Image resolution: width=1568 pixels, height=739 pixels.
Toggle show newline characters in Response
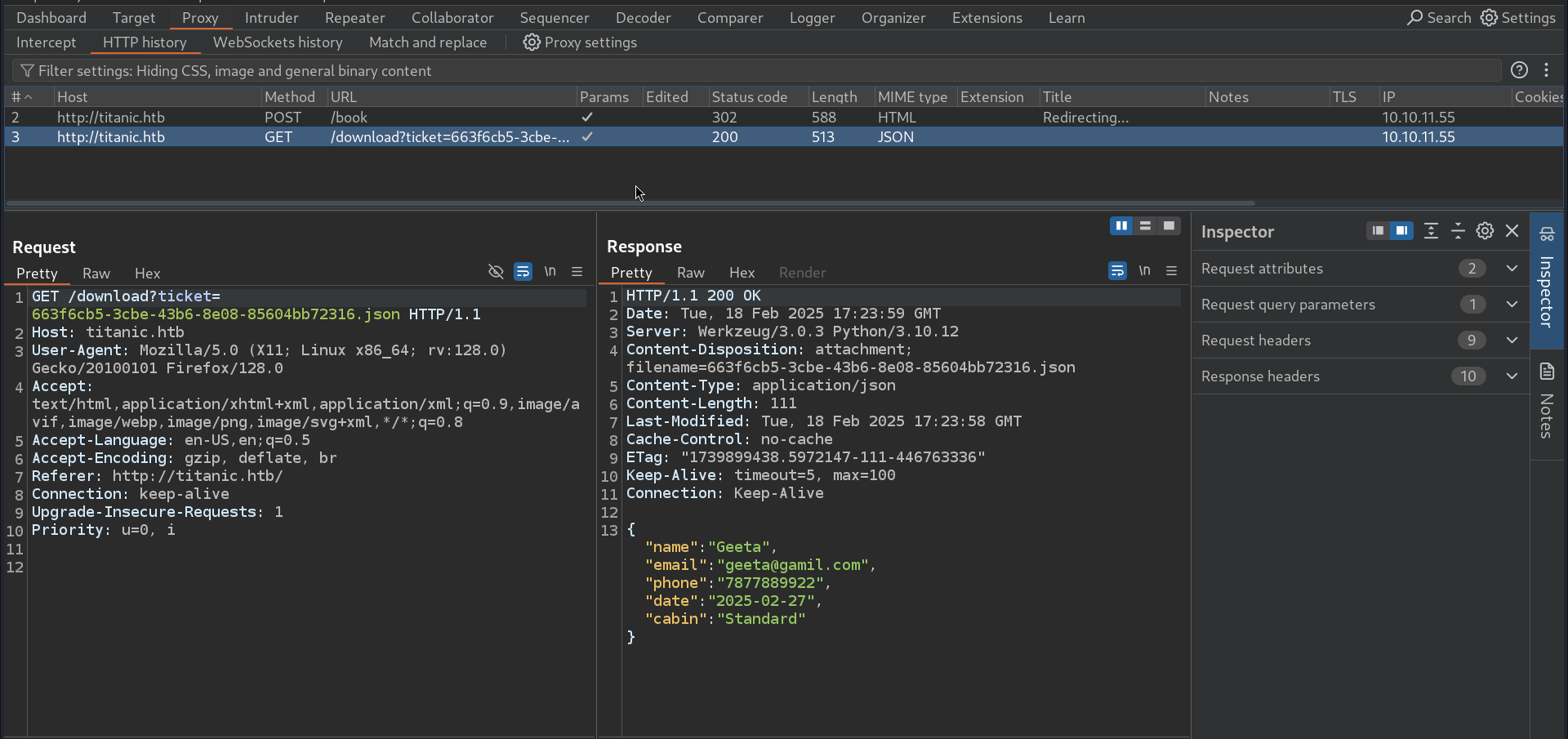coord(1144,271)
